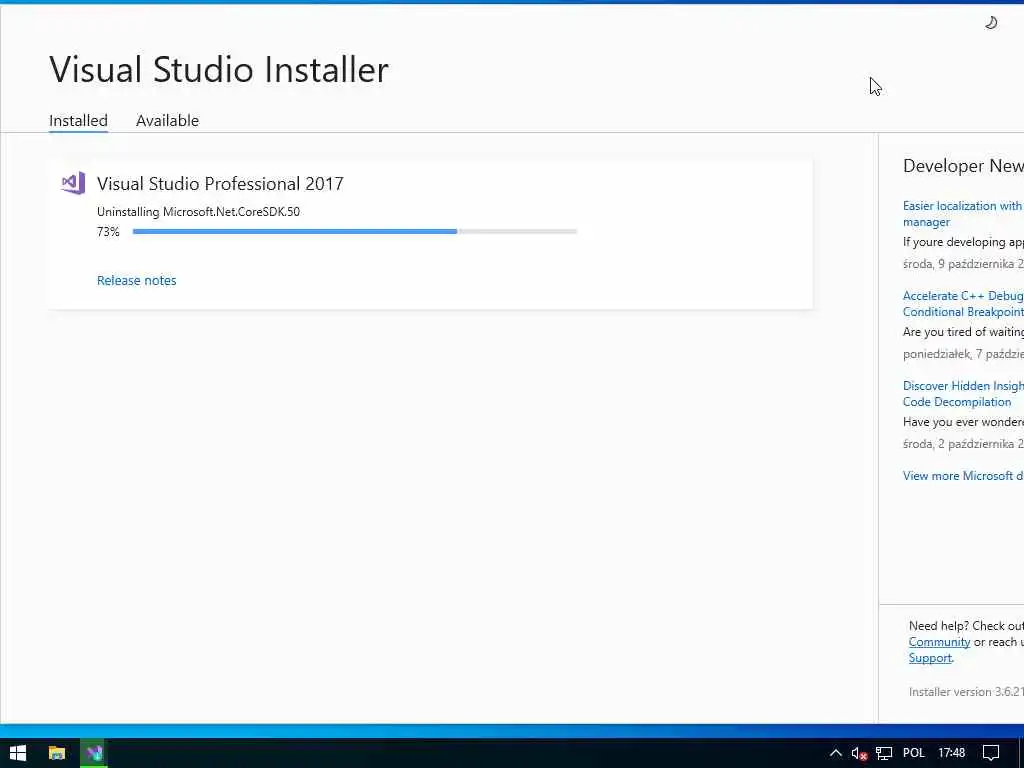Switch to the Available tab

point(167,121)
